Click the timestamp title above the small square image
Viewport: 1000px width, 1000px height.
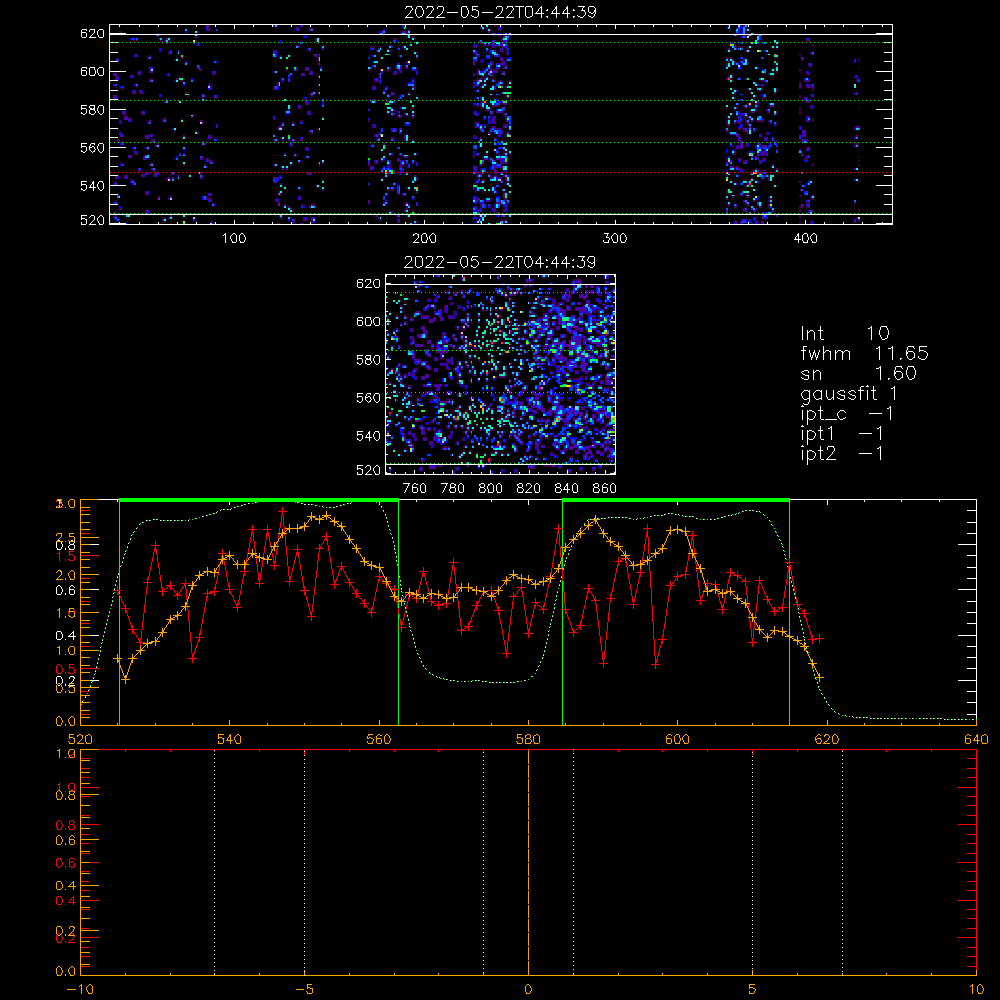pos(500,262)
